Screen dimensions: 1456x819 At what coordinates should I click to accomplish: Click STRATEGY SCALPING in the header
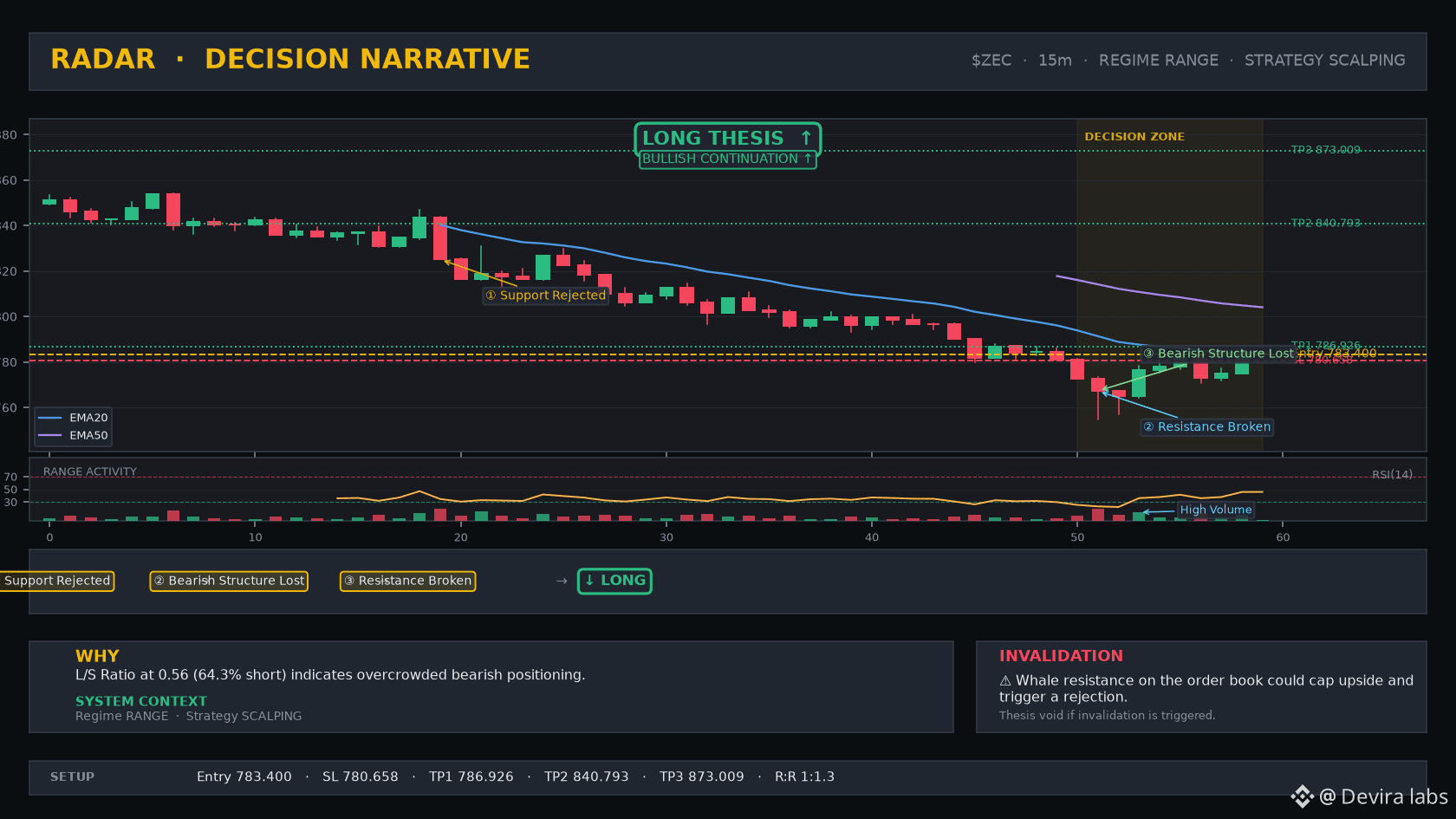1325,61
